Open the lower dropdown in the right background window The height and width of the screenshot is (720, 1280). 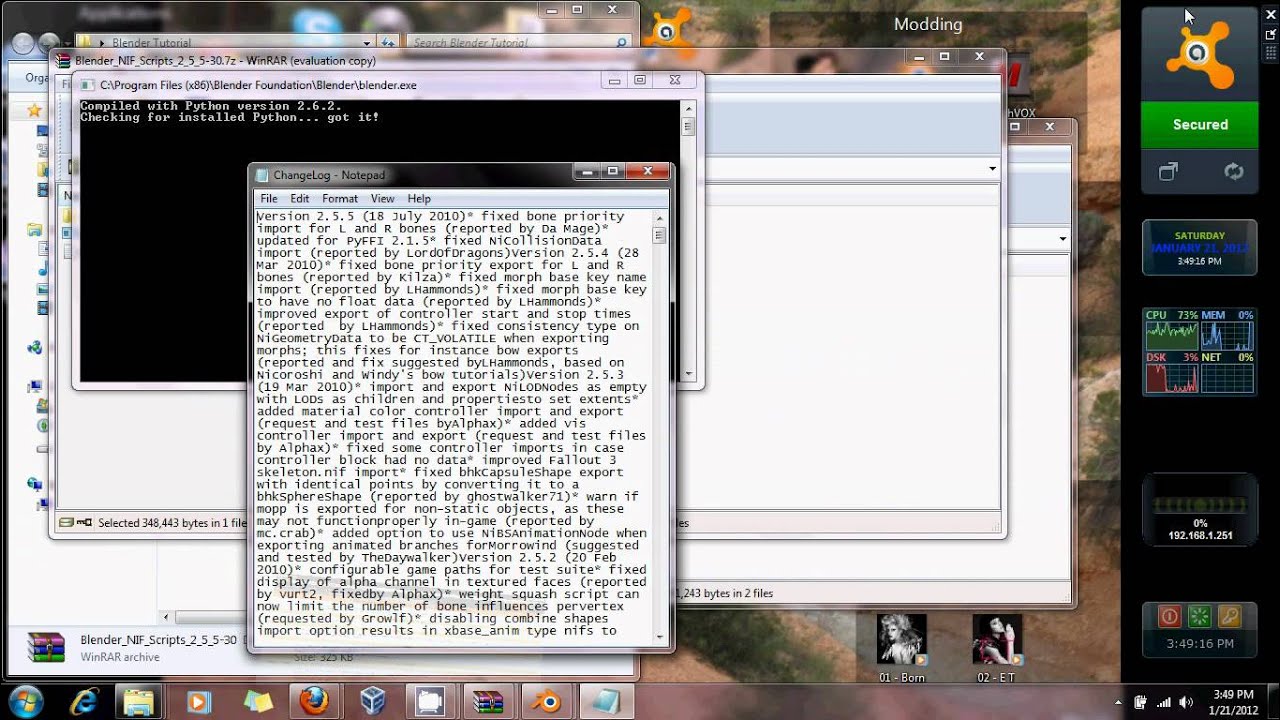[1063, 238]
